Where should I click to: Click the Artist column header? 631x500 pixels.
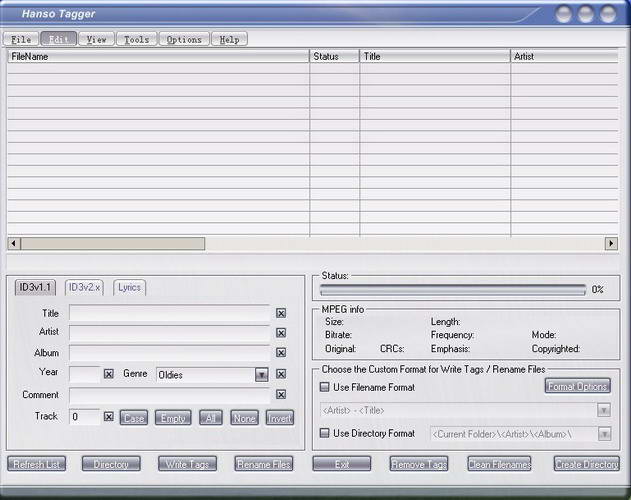565,56
